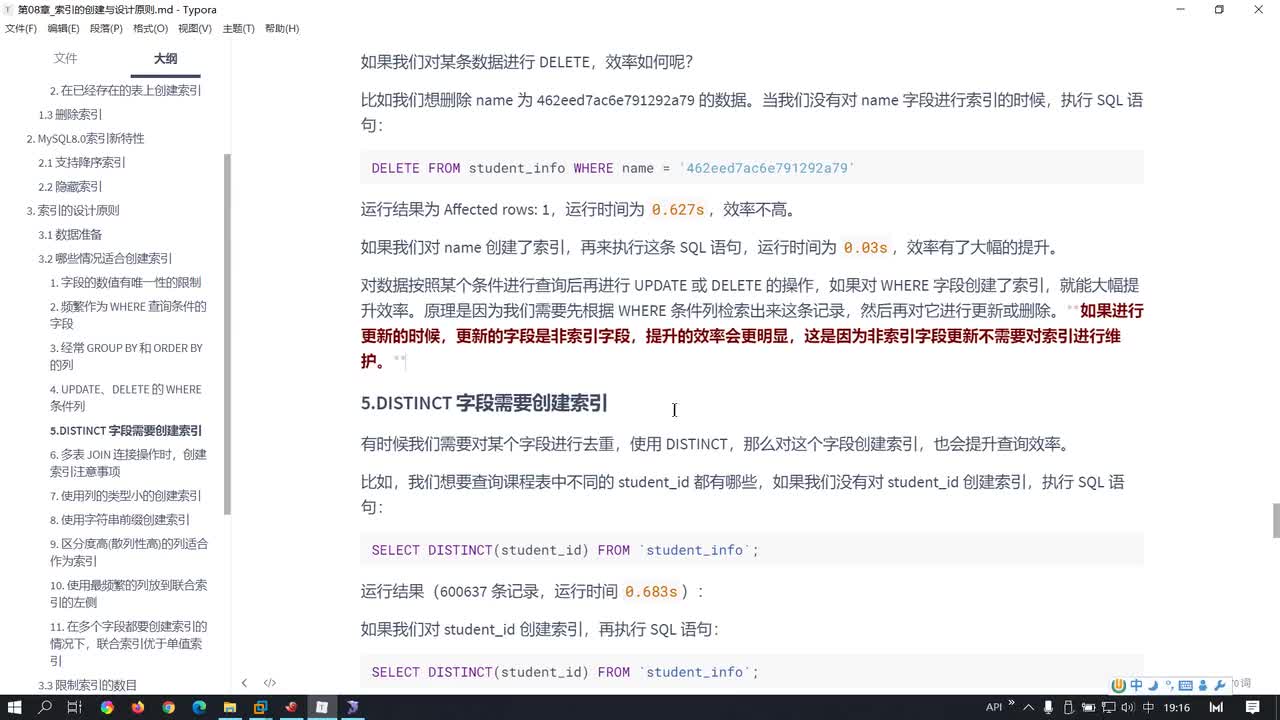1280x720 pixels.
Task: Open IME wrench settings icon
Action: [x=1219, y=685]
